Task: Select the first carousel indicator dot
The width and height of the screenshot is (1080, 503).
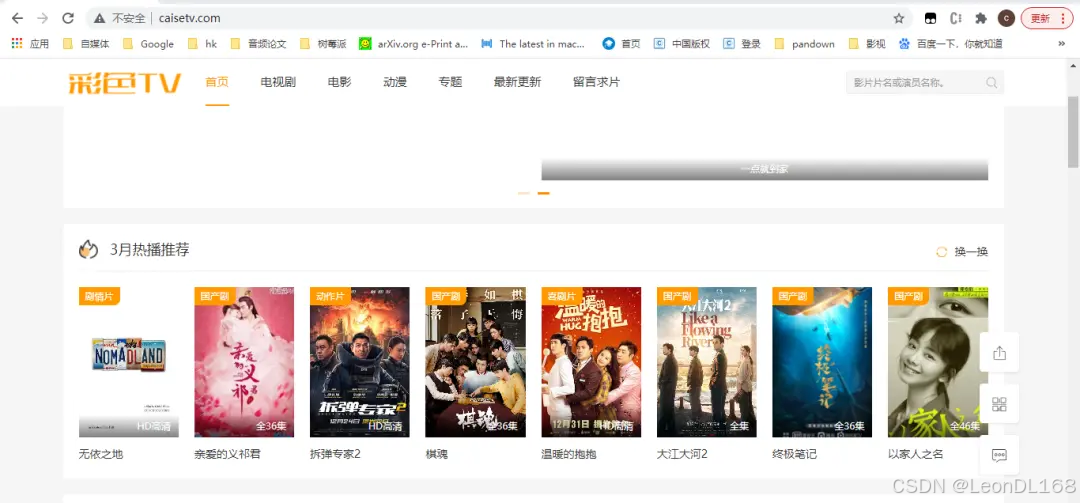Action: 524,193
